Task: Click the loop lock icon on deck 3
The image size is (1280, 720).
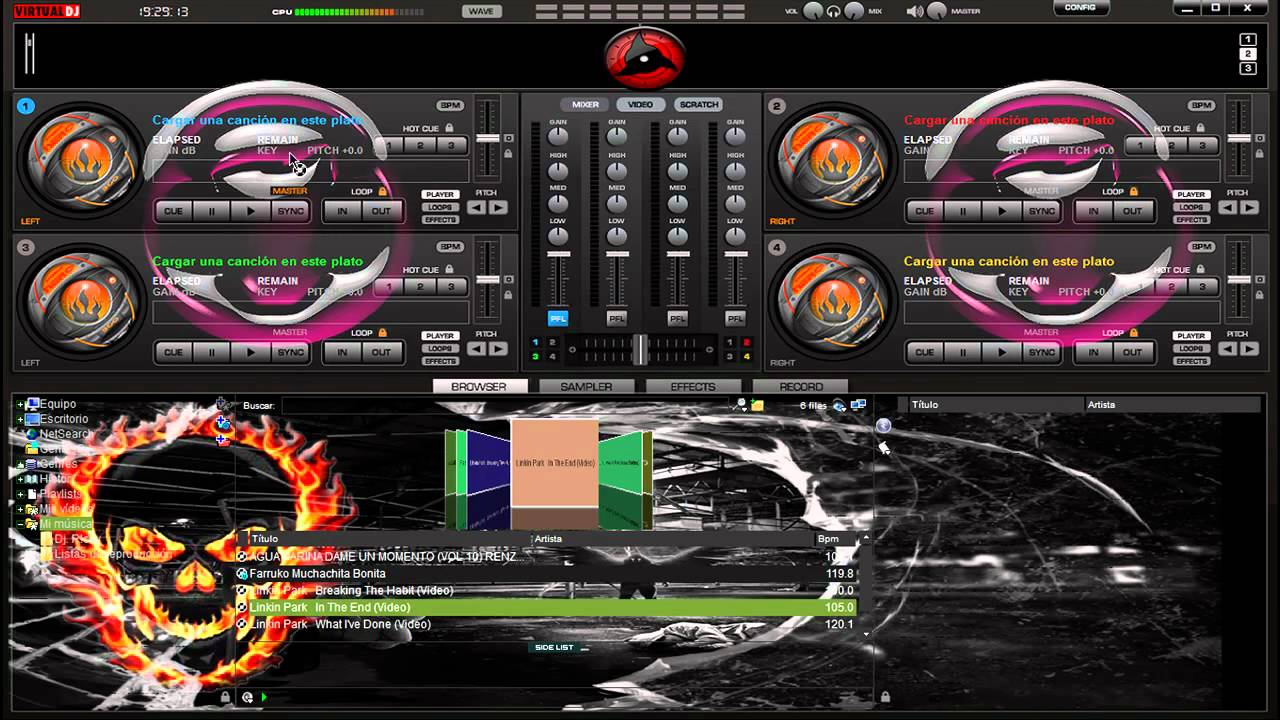Action: pyautogui.click(x=382, y=332)
